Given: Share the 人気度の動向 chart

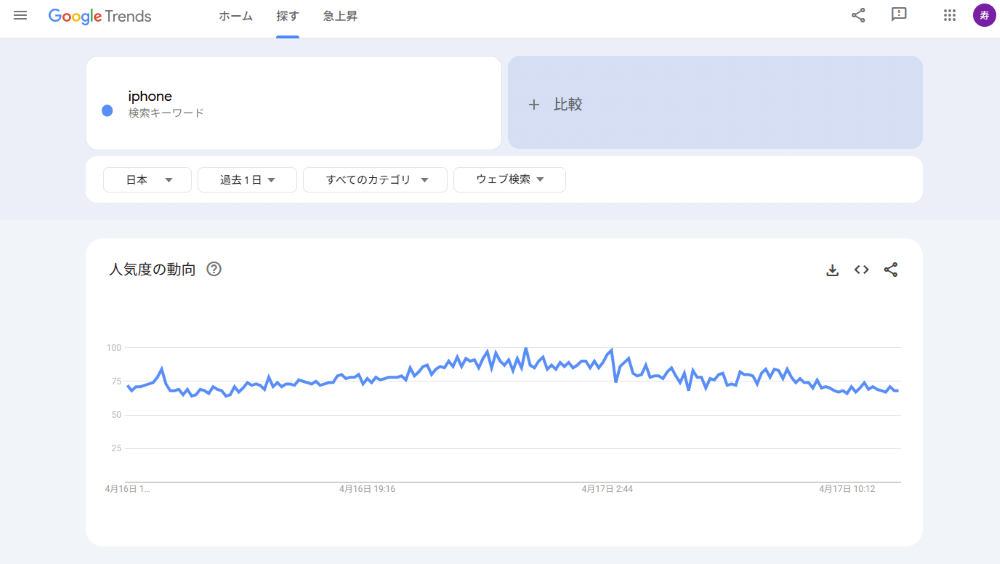Looking at the screenshot, I should (891, 270).
